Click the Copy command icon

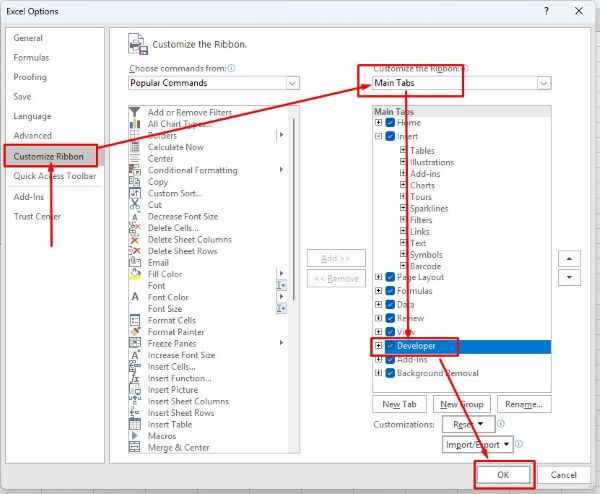click(x=135, y=182)
